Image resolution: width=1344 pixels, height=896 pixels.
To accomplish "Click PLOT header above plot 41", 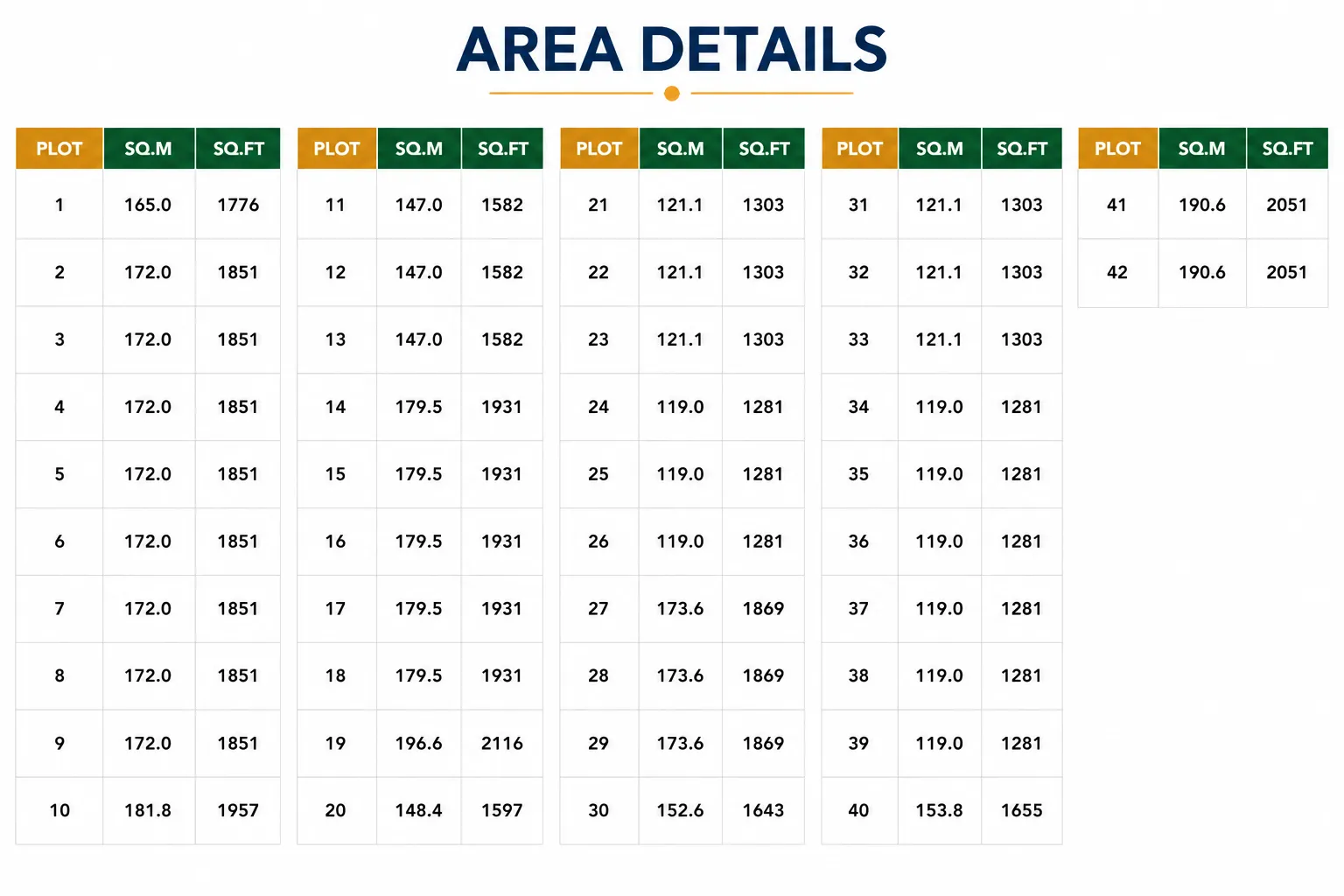I will pos(1117,149).
